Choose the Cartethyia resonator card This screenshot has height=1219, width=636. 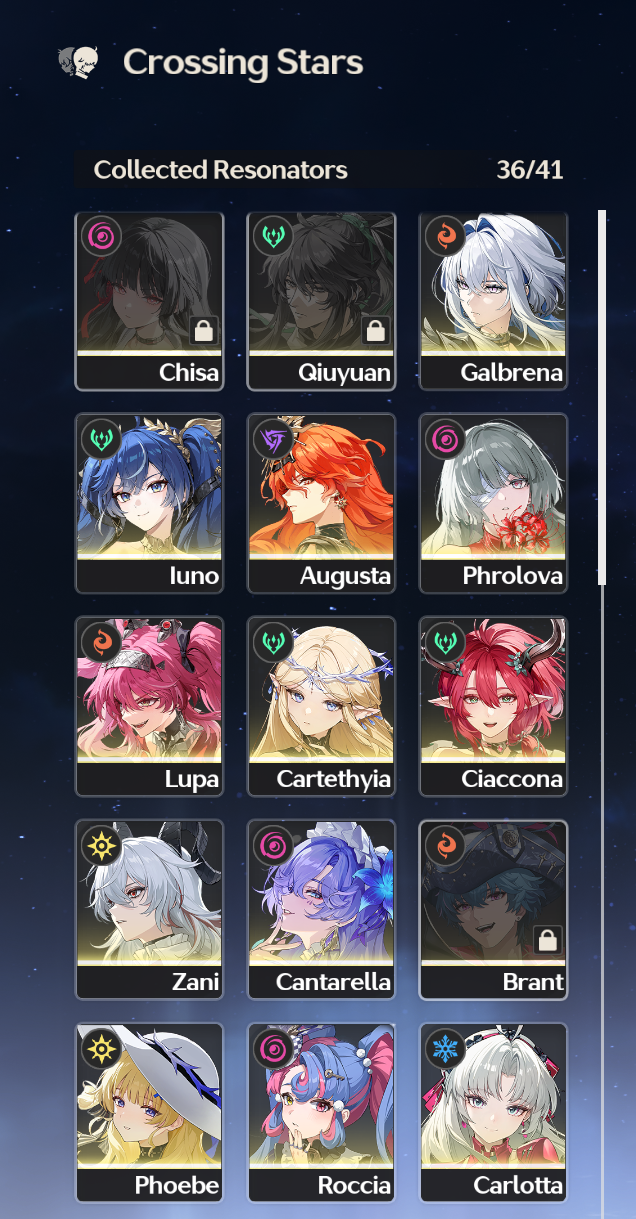pyautogui.click(x=321, y=706)
